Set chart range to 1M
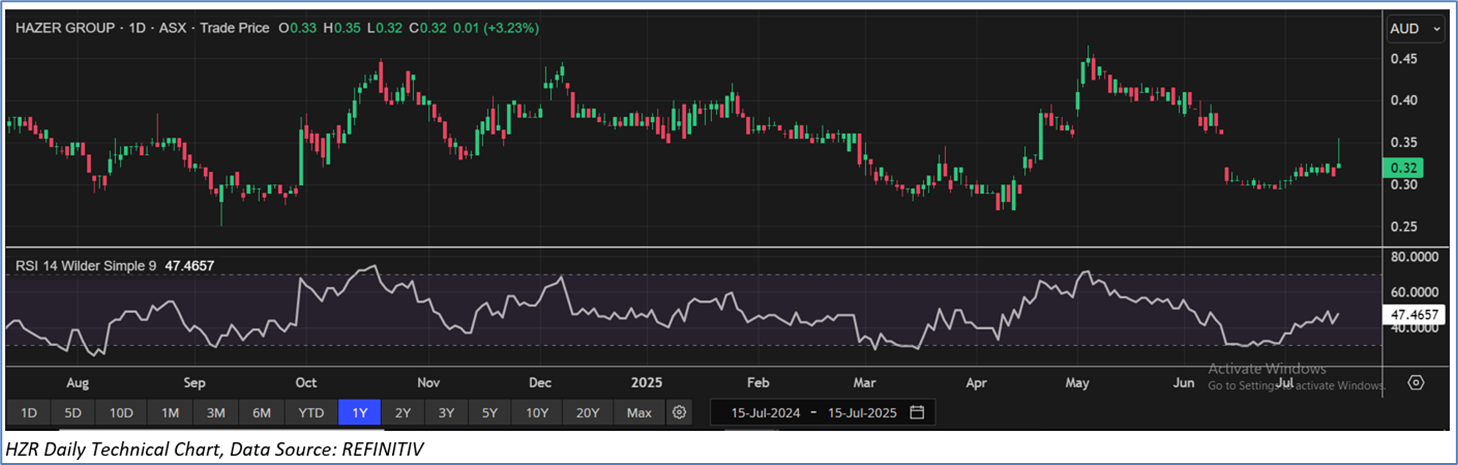The image size is (1458, 465). pyautogui.click(x=170, y=412)
